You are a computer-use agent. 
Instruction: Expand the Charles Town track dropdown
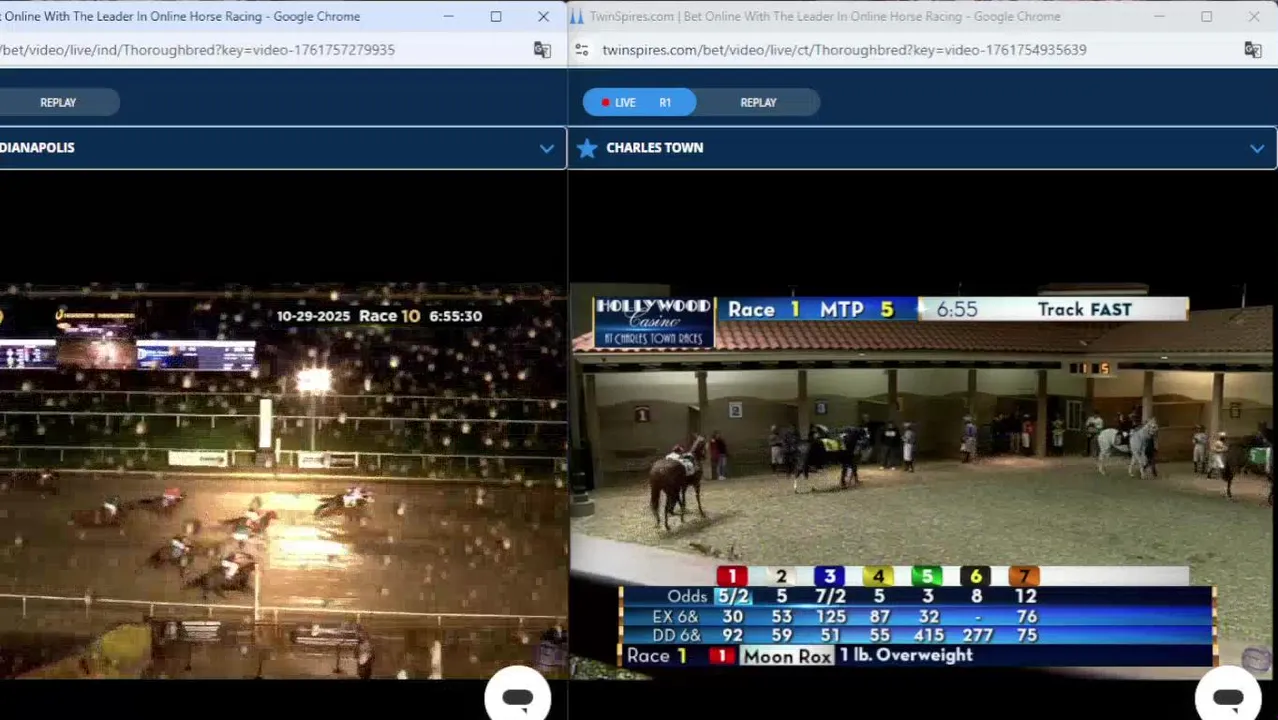[1257, 148]
